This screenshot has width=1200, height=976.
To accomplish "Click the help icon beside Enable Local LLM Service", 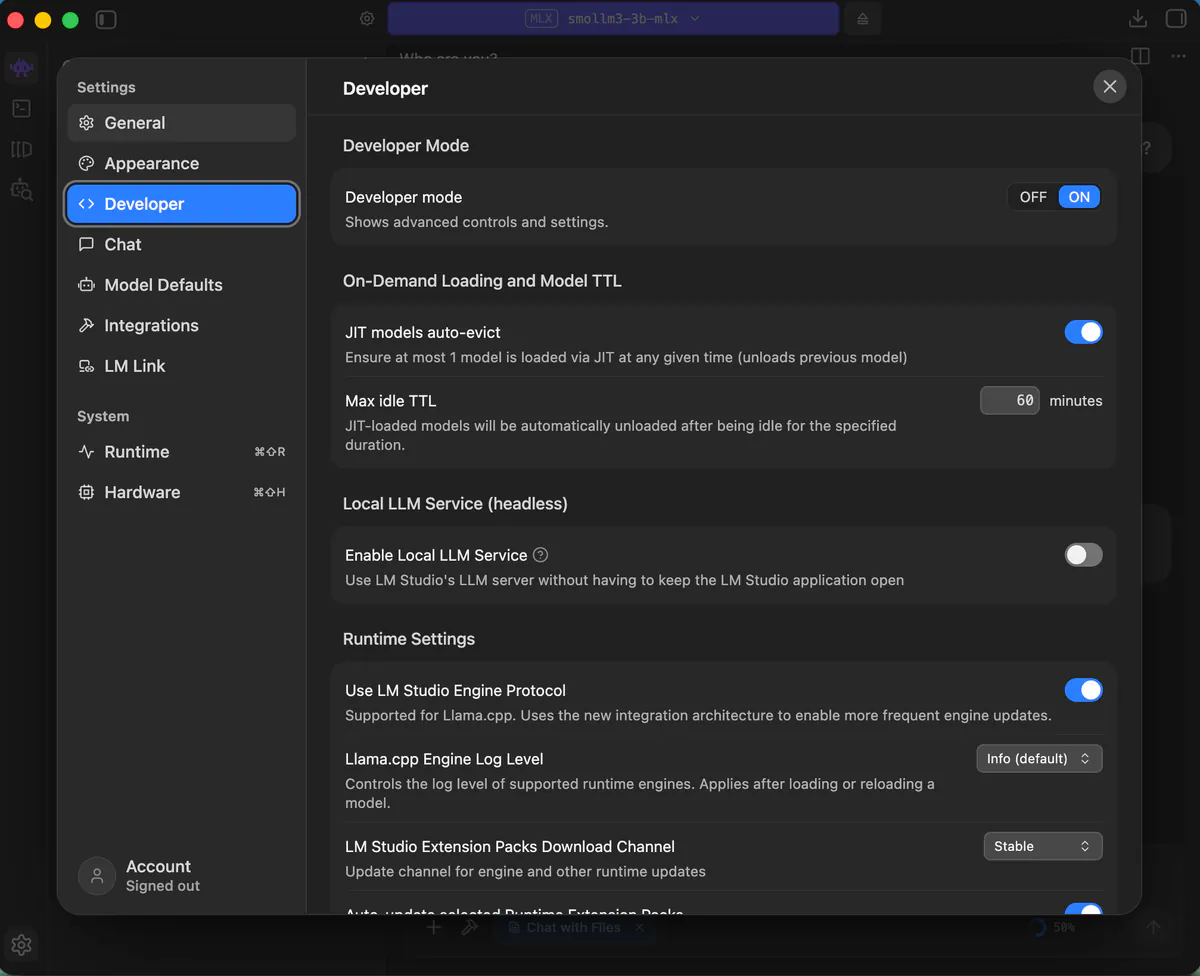I will (x=541, y=555).
